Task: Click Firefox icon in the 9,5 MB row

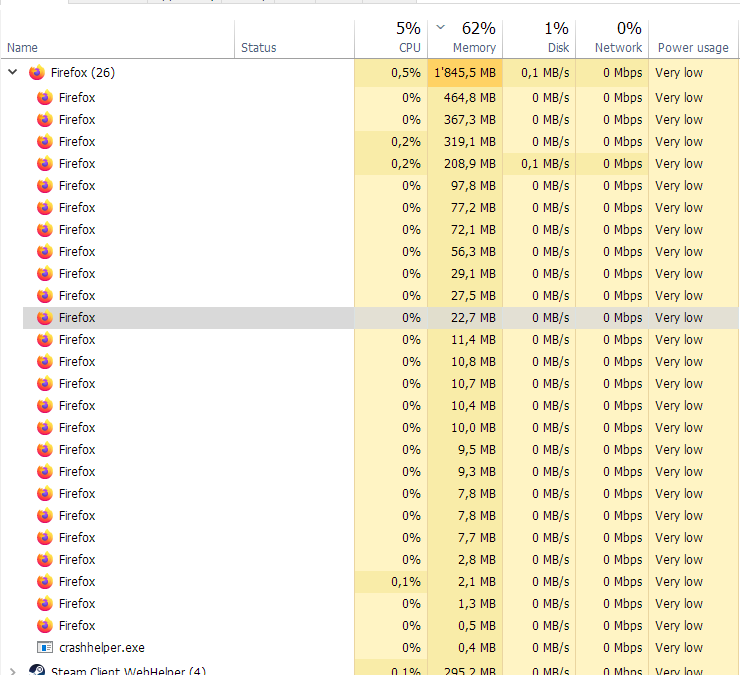Action: pyautogui.click(x=45, y=449)
